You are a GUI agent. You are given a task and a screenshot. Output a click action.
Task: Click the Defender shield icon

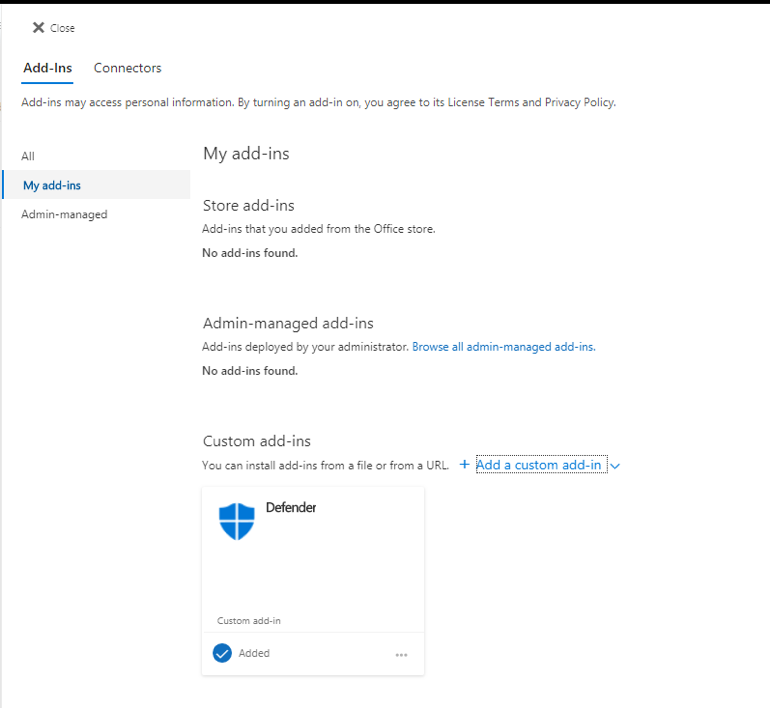point(237,521)
